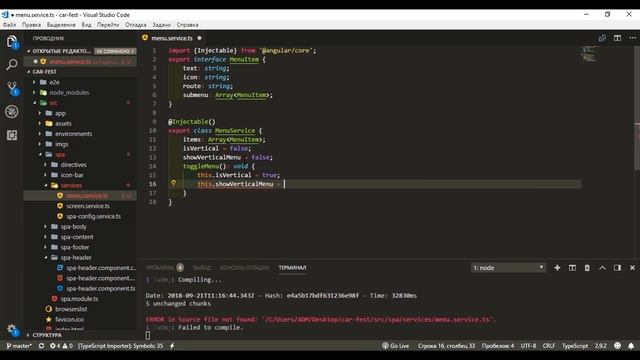Move the panel to the right side
Image resolution: width=640 pixels, height=360 pixels.
pyautogui.click(x=617, y=268)
